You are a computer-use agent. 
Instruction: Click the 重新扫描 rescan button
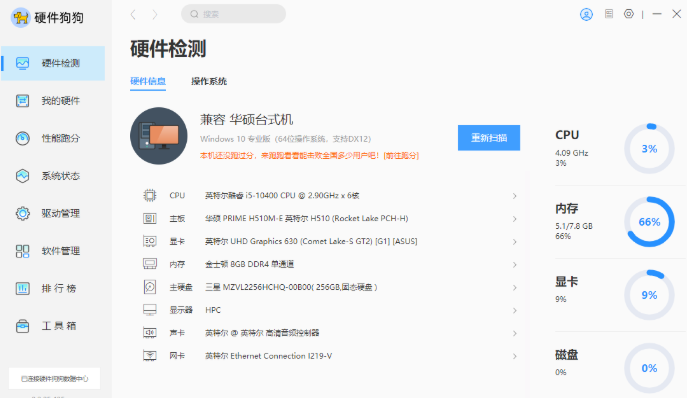(489, 138)
